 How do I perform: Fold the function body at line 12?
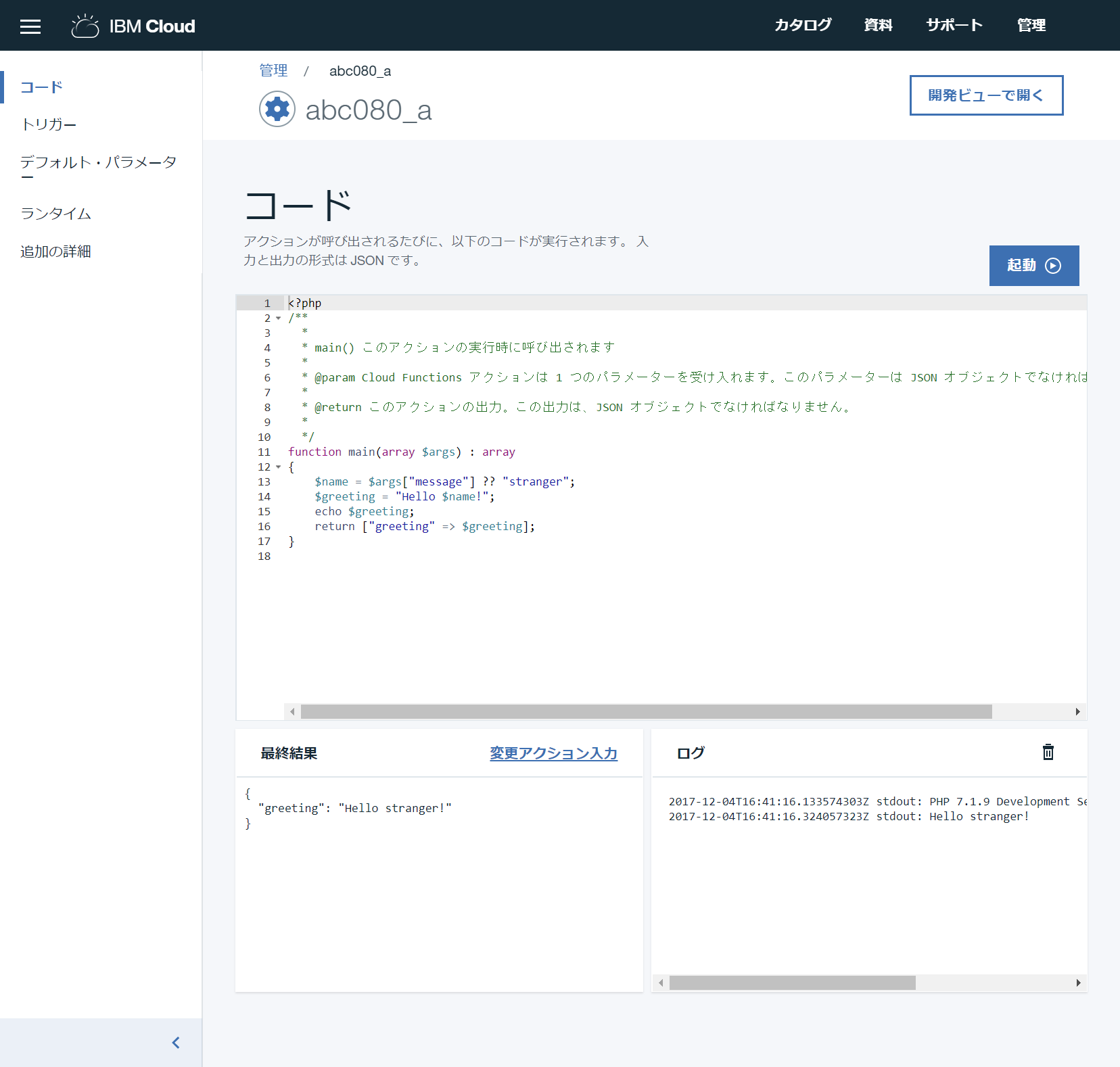click(278, 467)
